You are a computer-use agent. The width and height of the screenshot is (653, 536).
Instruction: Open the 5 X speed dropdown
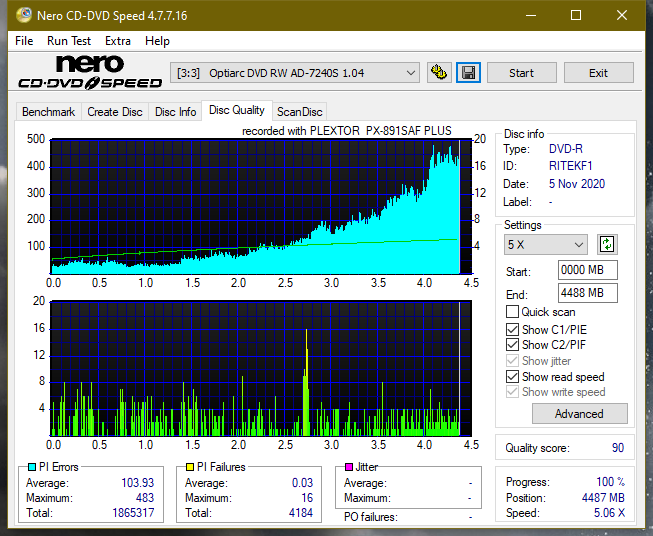pyautogui.click(x=545, y=244)
